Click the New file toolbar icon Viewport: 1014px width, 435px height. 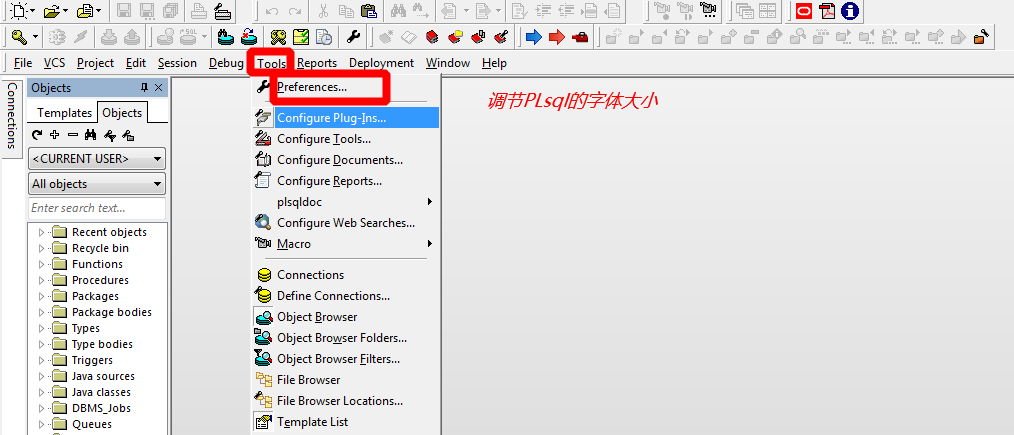coord(19,10)
